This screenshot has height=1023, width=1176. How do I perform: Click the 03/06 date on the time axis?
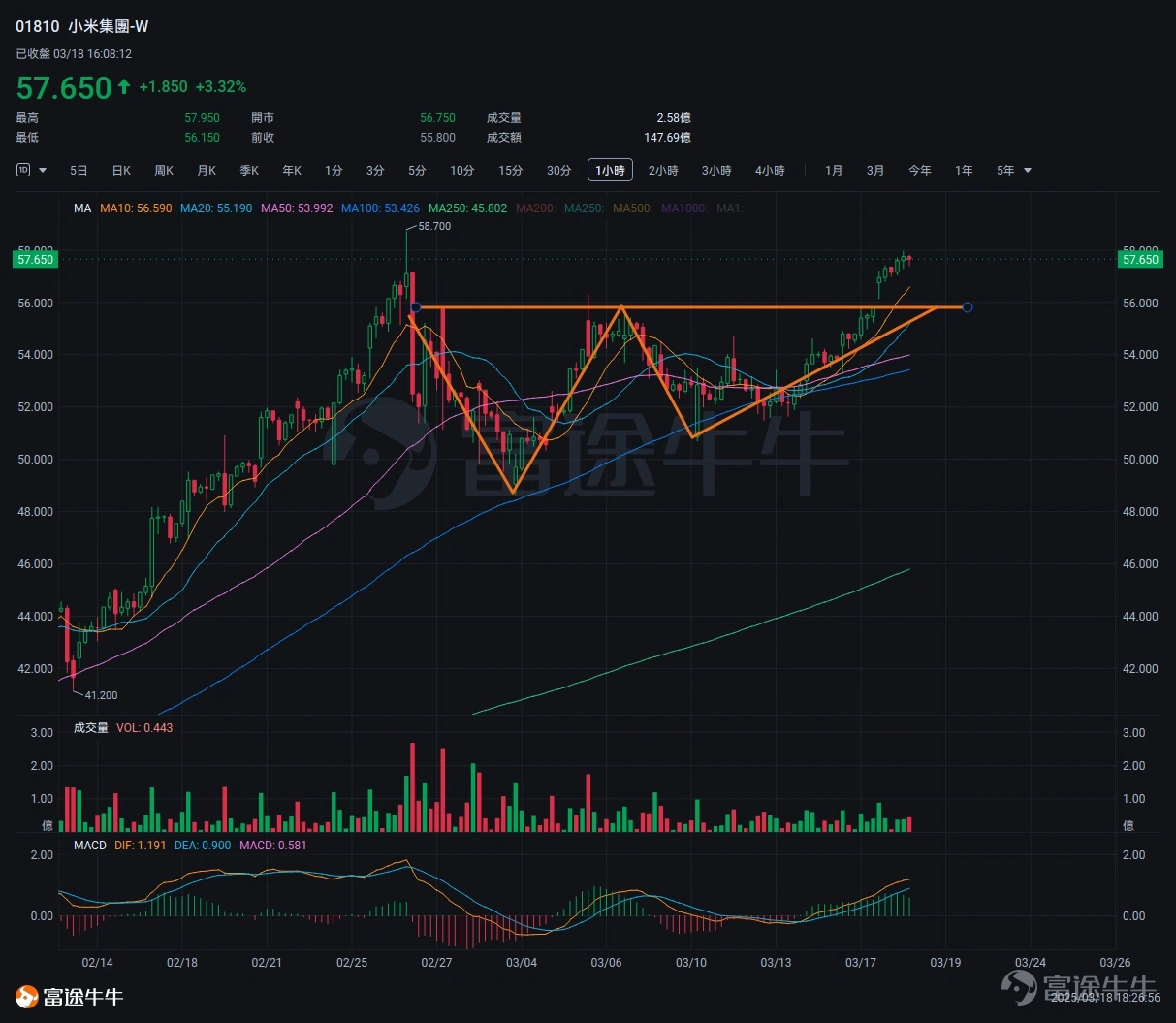(x=606, y=963)
